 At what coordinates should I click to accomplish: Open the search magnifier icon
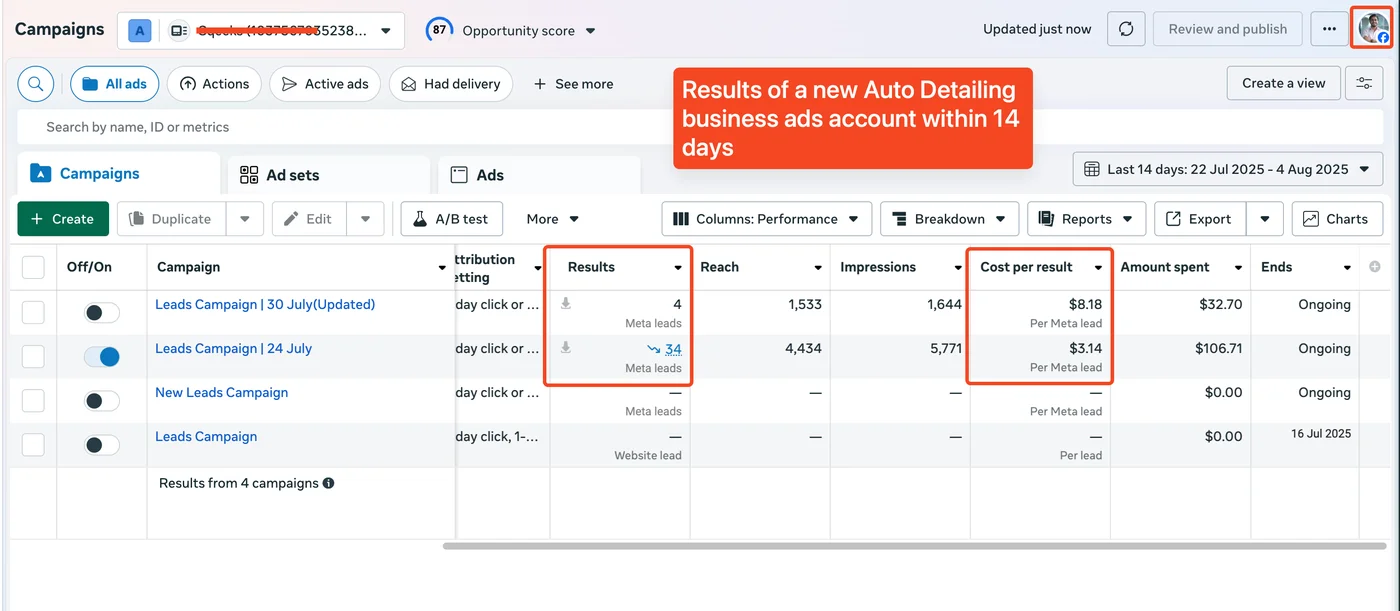pyautogui.click(x=35, y=83)
